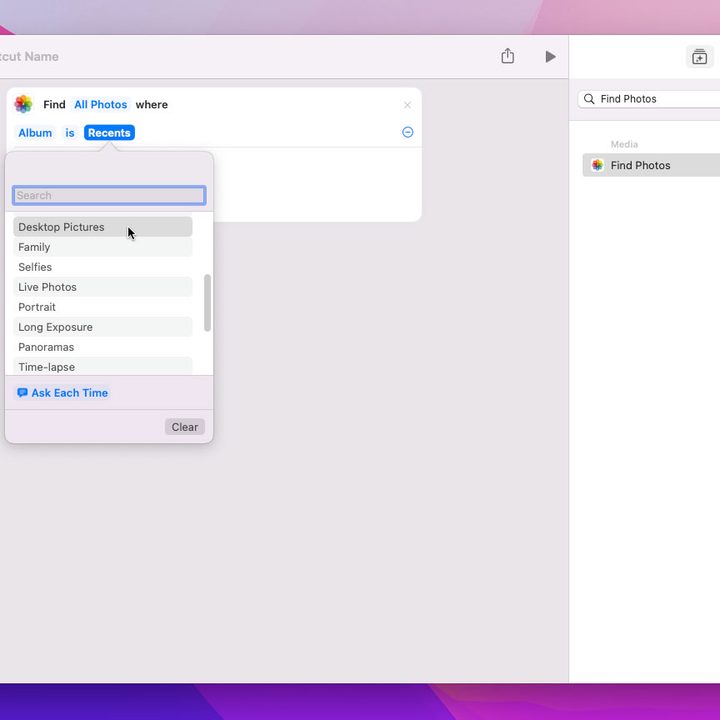Click the word 'where' in the action
The height and width of the screenshot is (720, 720).
(x=152, y=105)
